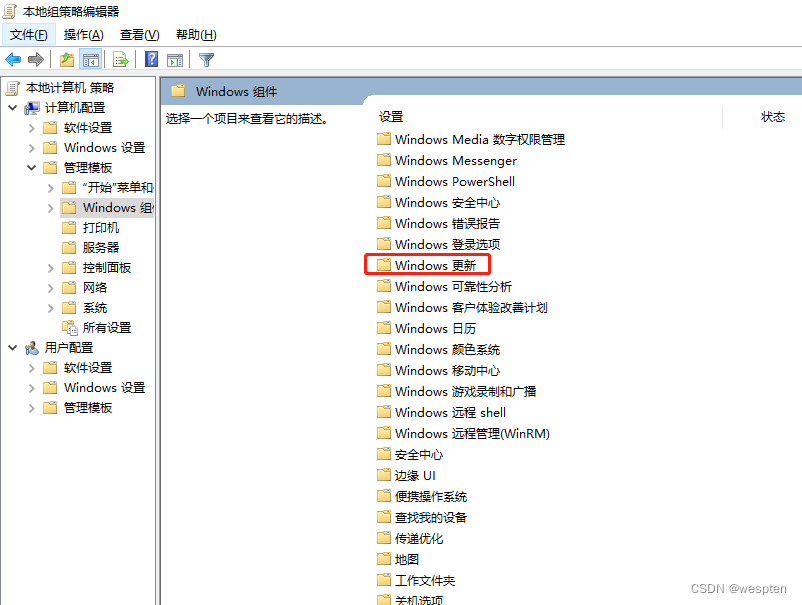
Task: Collapse the 用户配置 tree node
Action: click(13, 348)
